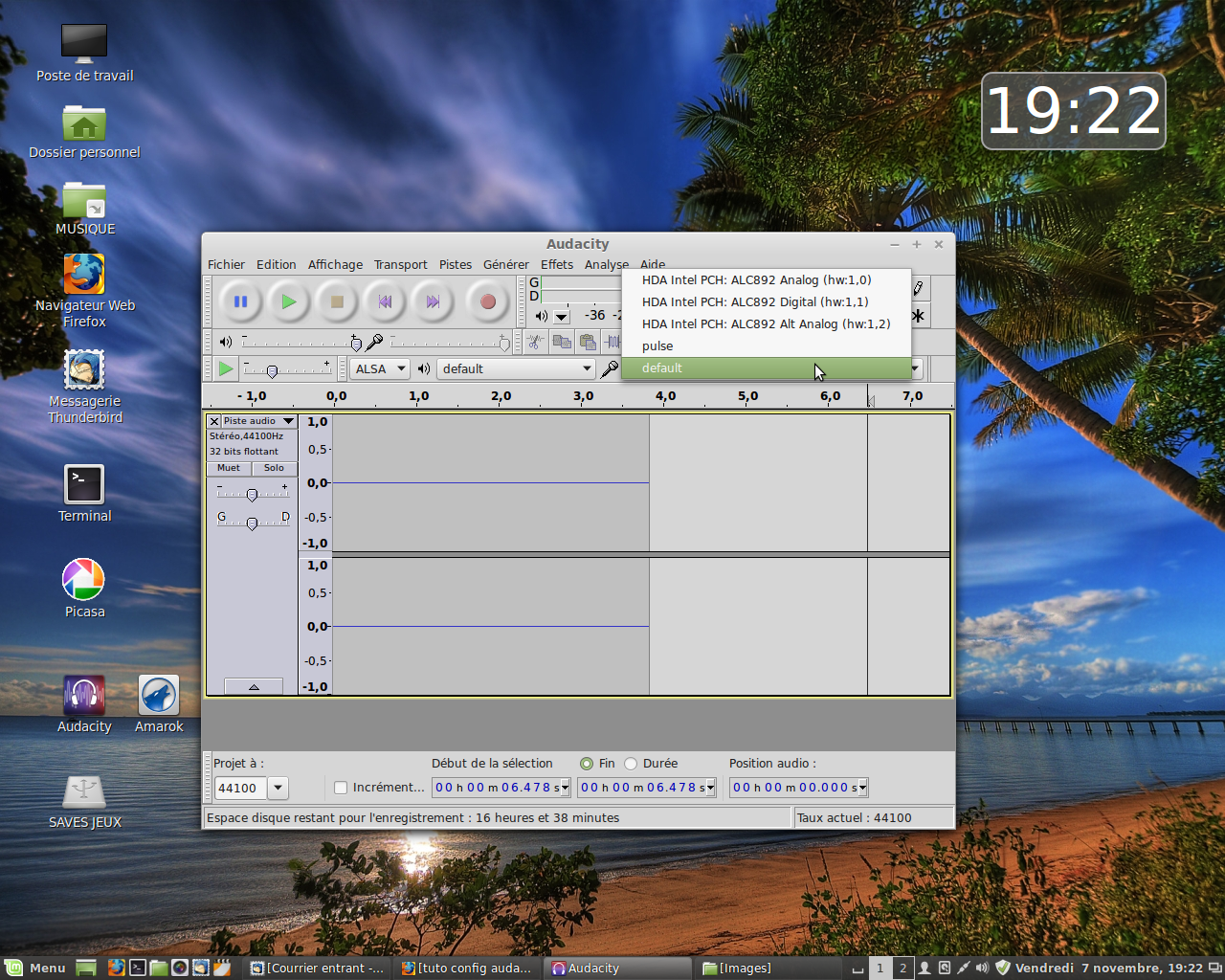Enable the Incrément checkbox
Viewport: 1225px width, 980px height.
340,788
